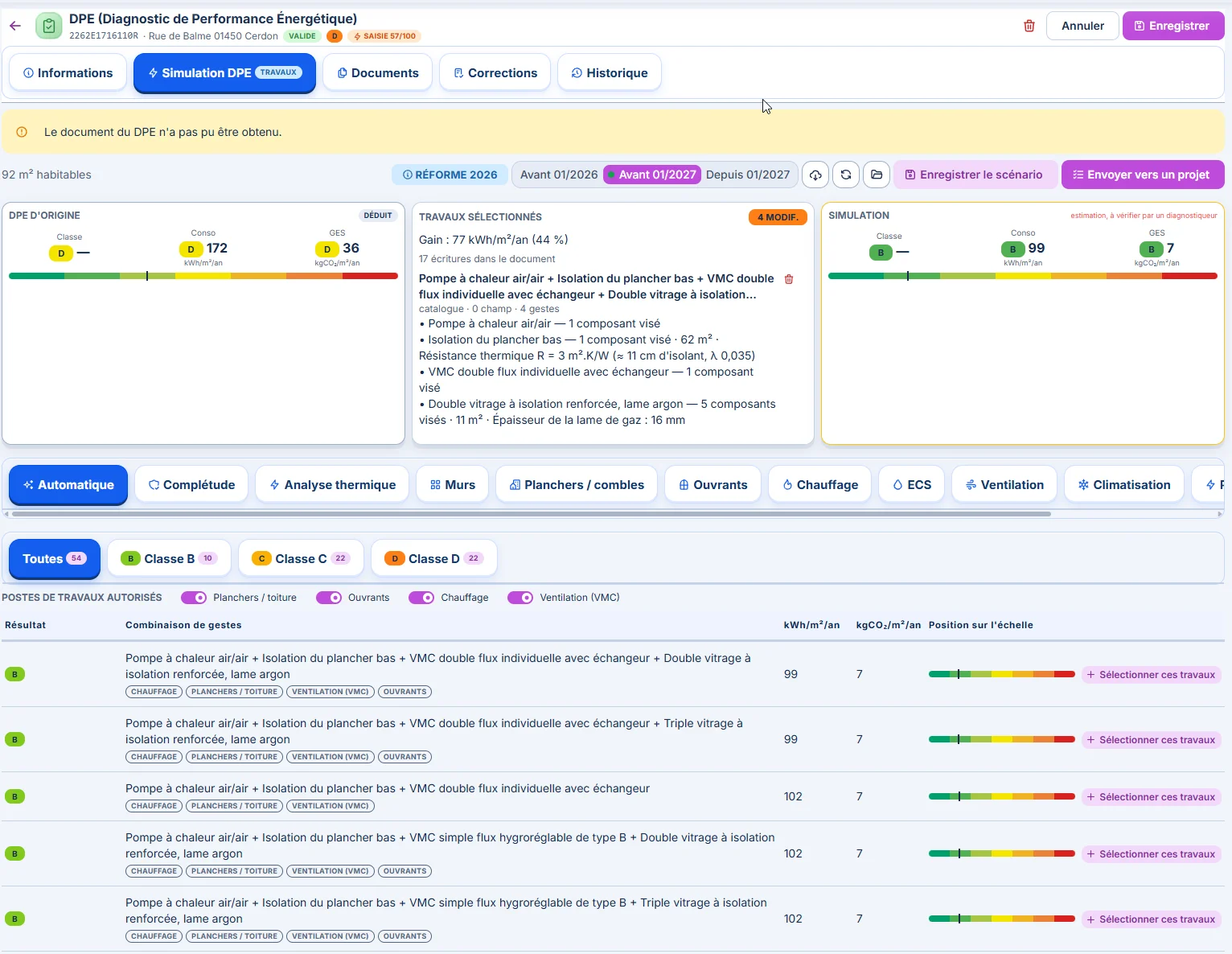Open the Planchers / combles tab

tap(577, 485)
